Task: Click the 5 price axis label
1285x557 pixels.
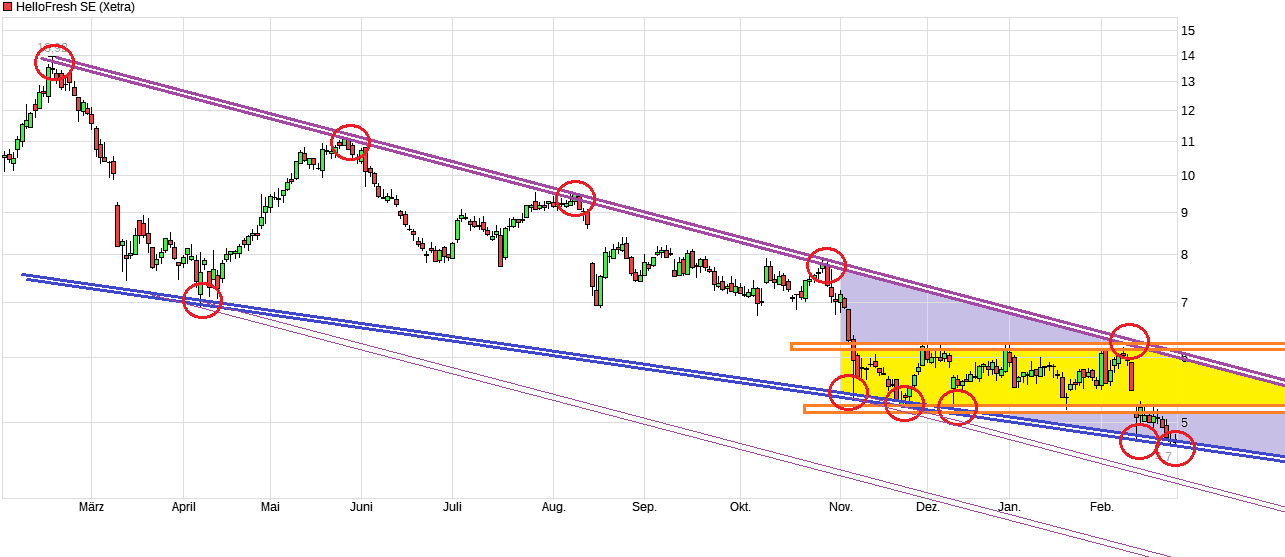Action: click(1185, 423)
